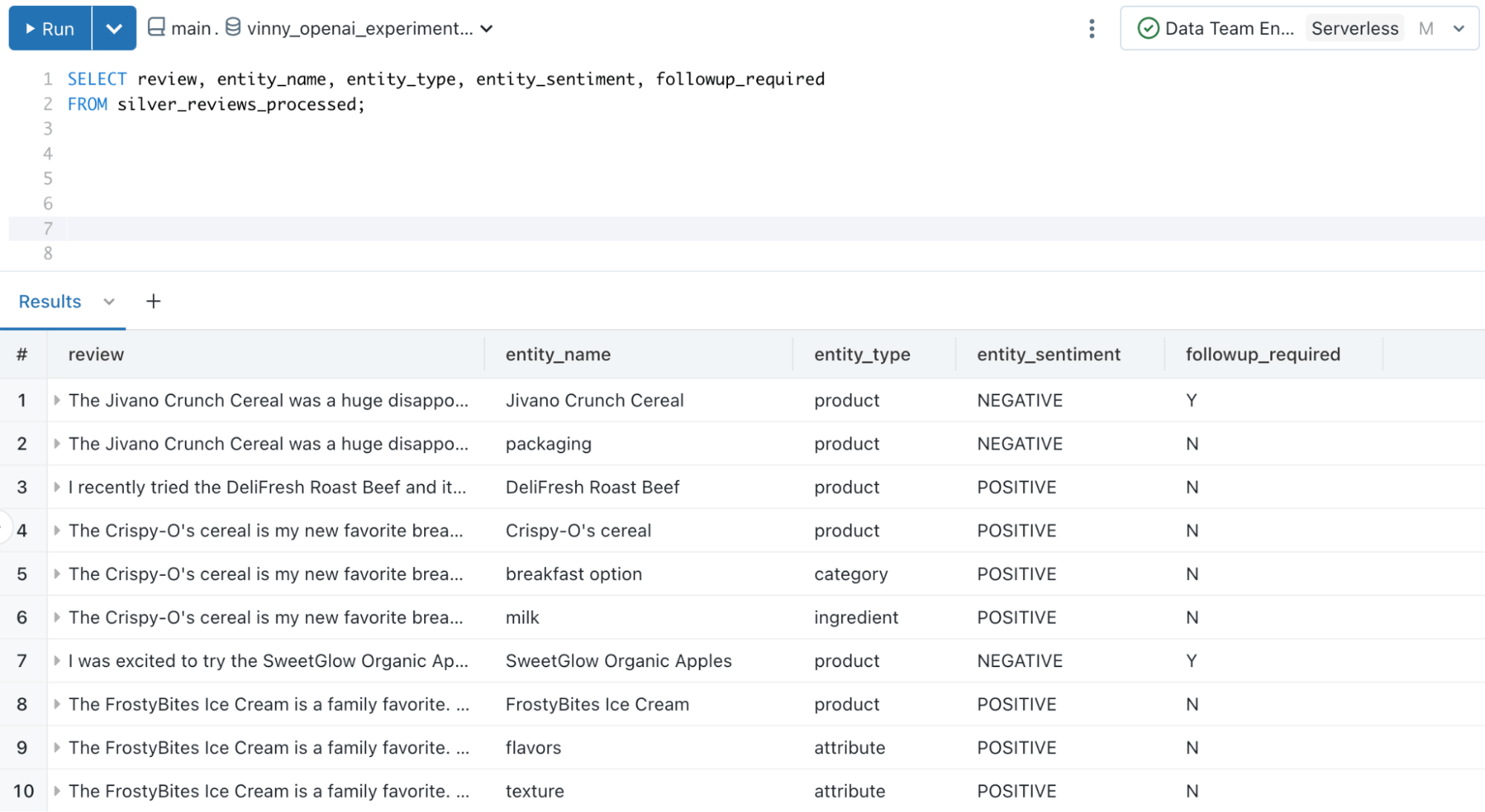Add a new result tab with plus icon
The height and width of the screenshot is (812, 1485).
[153, 302]
